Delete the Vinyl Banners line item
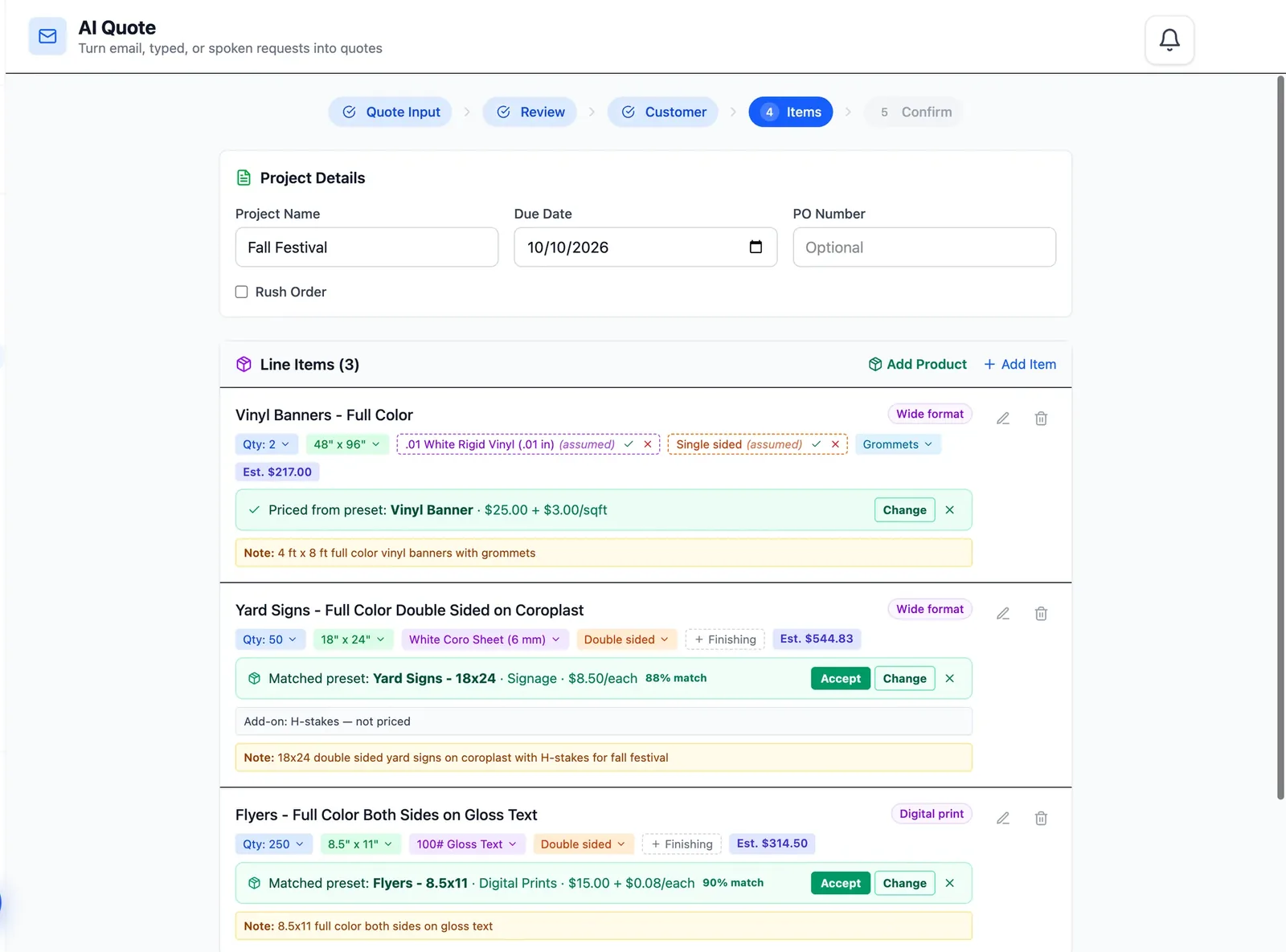Viewport: 1286px width, 952px height. (x=1041, y=419)
